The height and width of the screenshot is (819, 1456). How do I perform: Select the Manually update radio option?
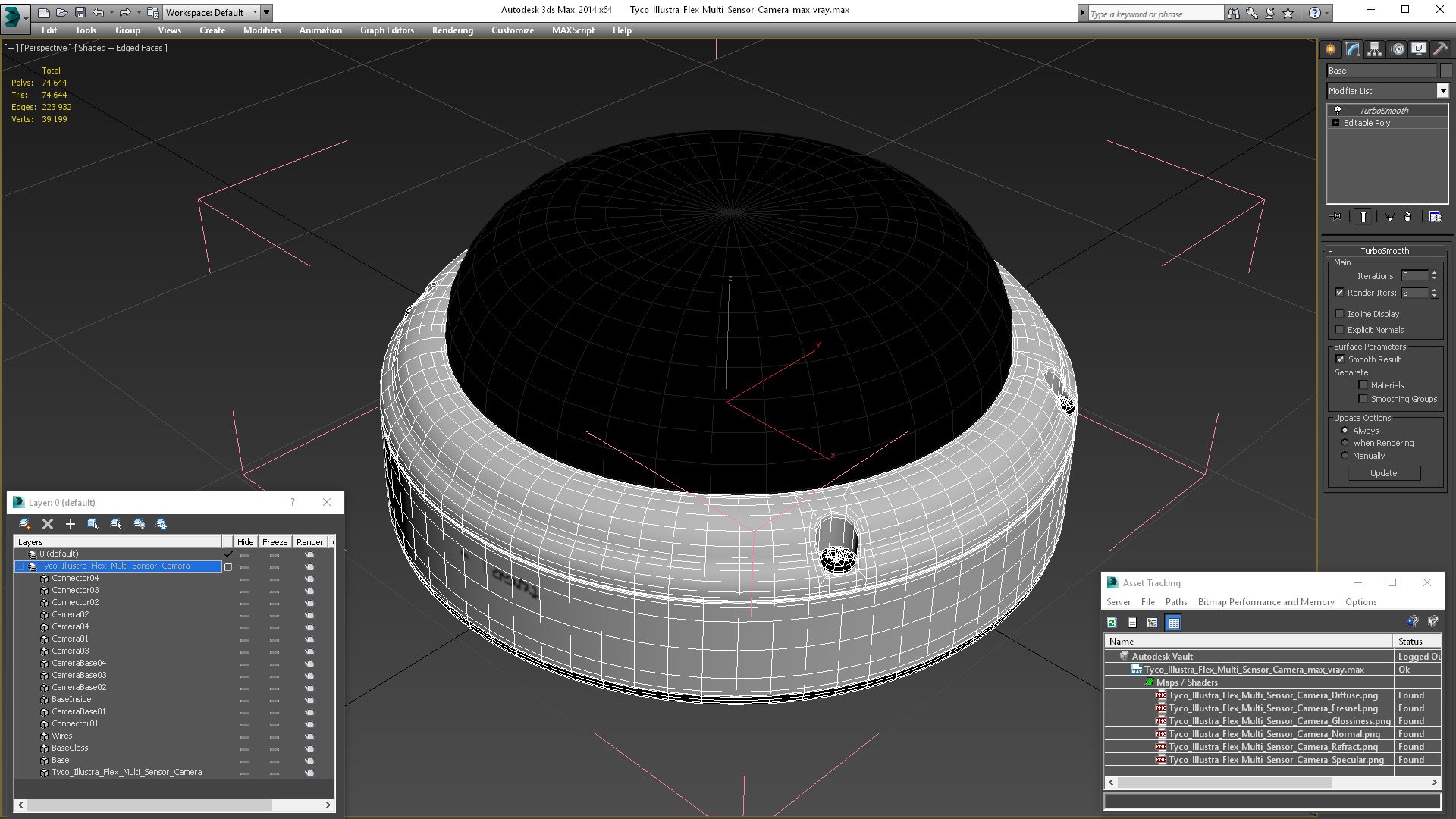point(1345,456)
